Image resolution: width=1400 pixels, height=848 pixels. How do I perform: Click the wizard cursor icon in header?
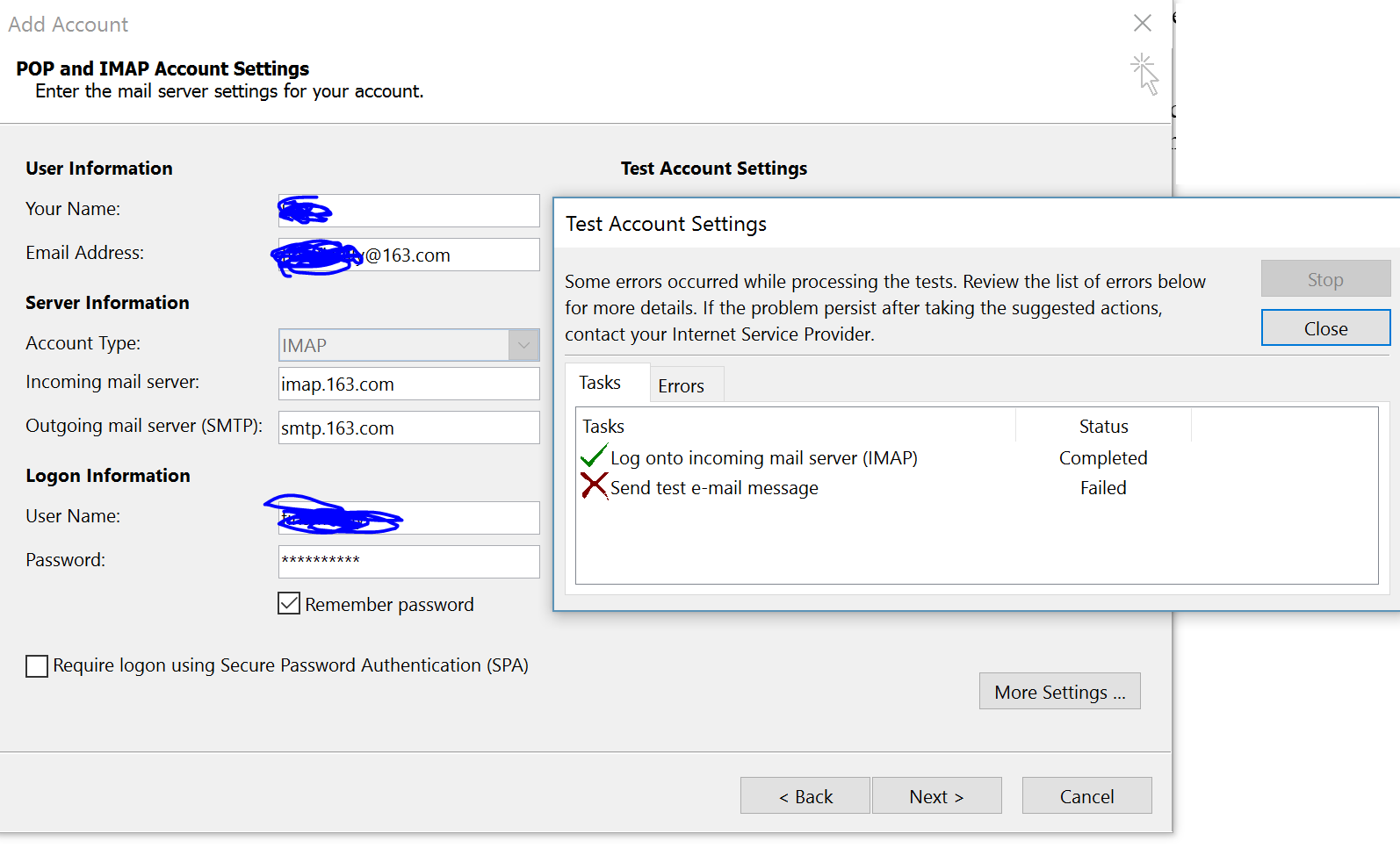(x=1144, y=74)
